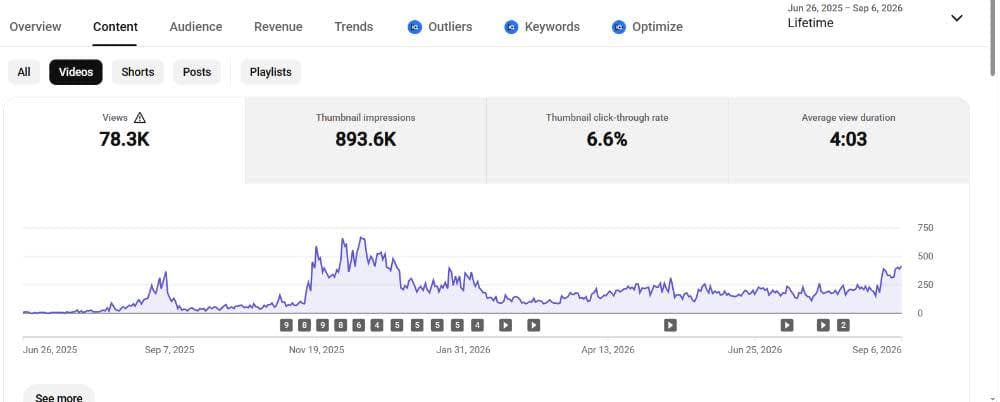Click the Nov 19, 2025 axis label
This screenshot has height=402, width=1000.
tap(316, 350)
